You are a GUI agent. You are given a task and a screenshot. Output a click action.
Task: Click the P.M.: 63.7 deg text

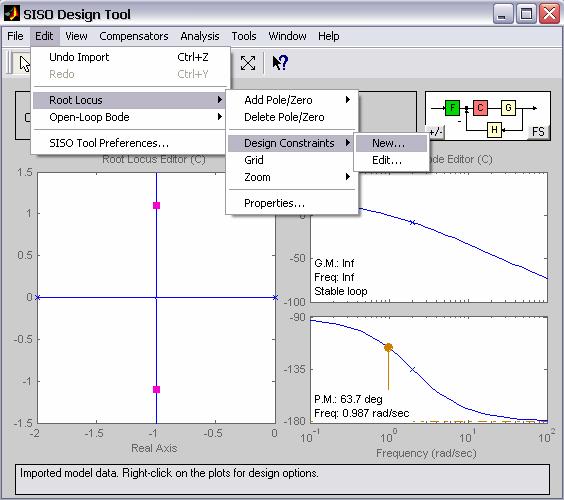(348, 399)
